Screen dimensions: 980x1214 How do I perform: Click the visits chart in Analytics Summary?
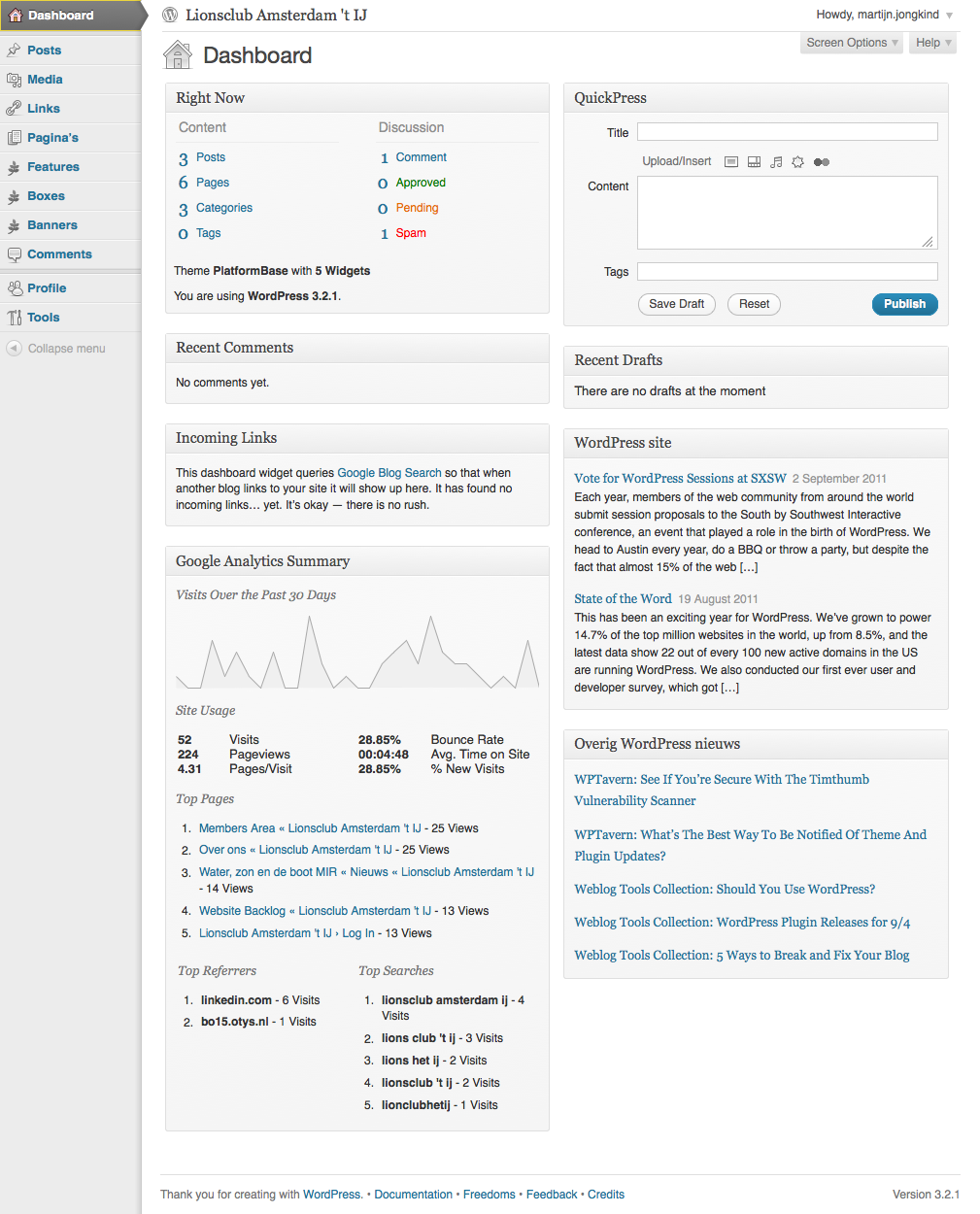pyautogui.click(x=357, y=651)
